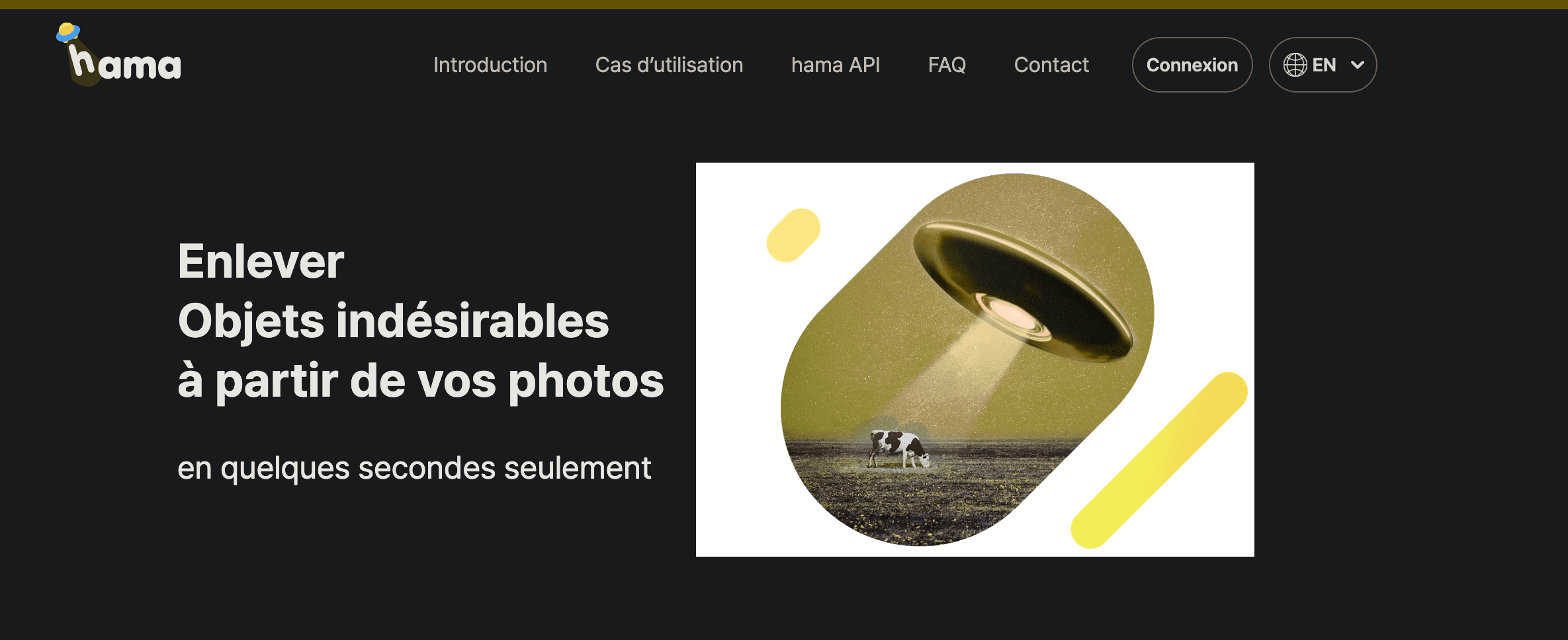Click the cow in the hero image

click(x=899, y=448)
